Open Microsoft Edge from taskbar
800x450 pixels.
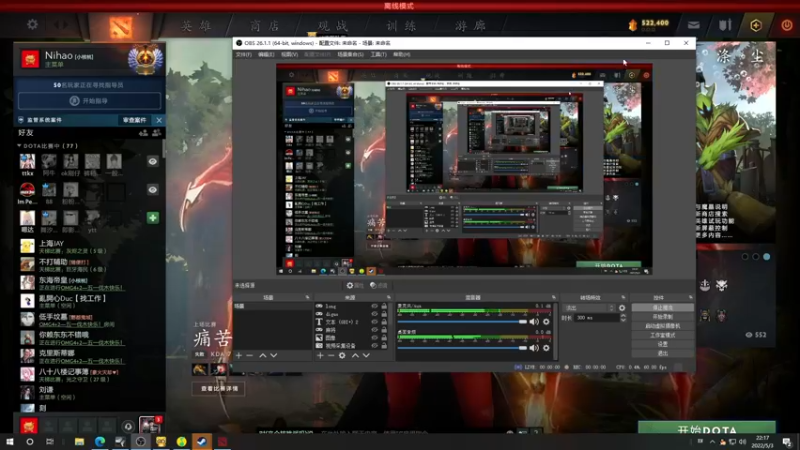point(99,441)
